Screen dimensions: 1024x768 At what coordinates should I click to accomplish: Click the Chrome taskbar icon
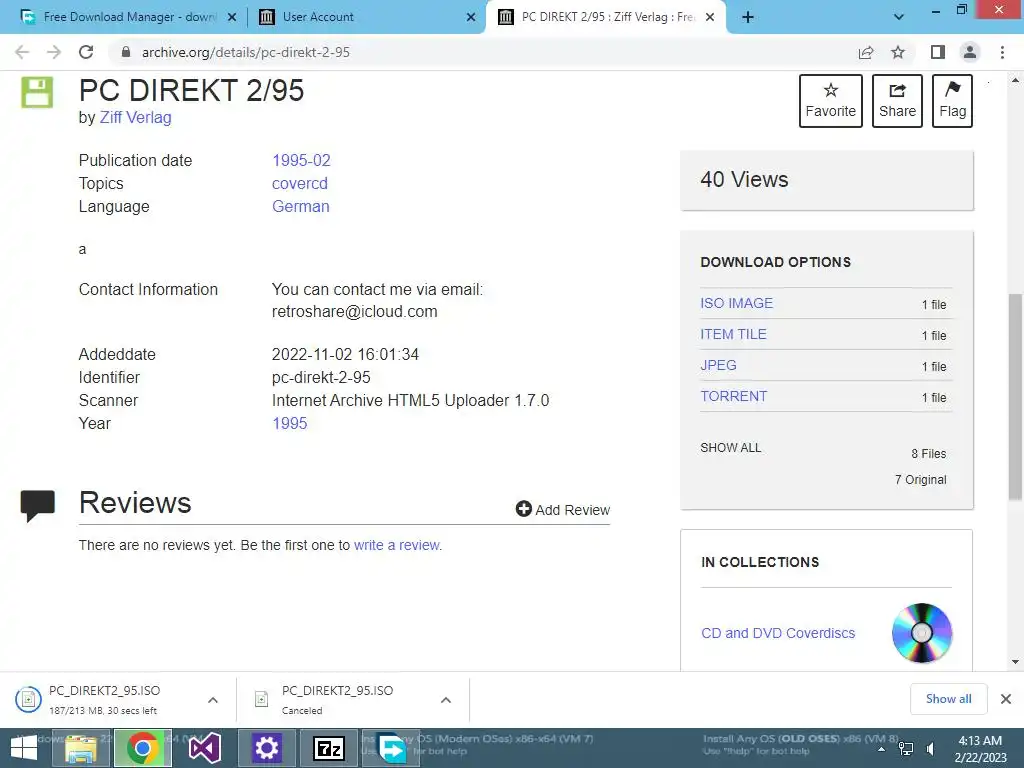143,748
